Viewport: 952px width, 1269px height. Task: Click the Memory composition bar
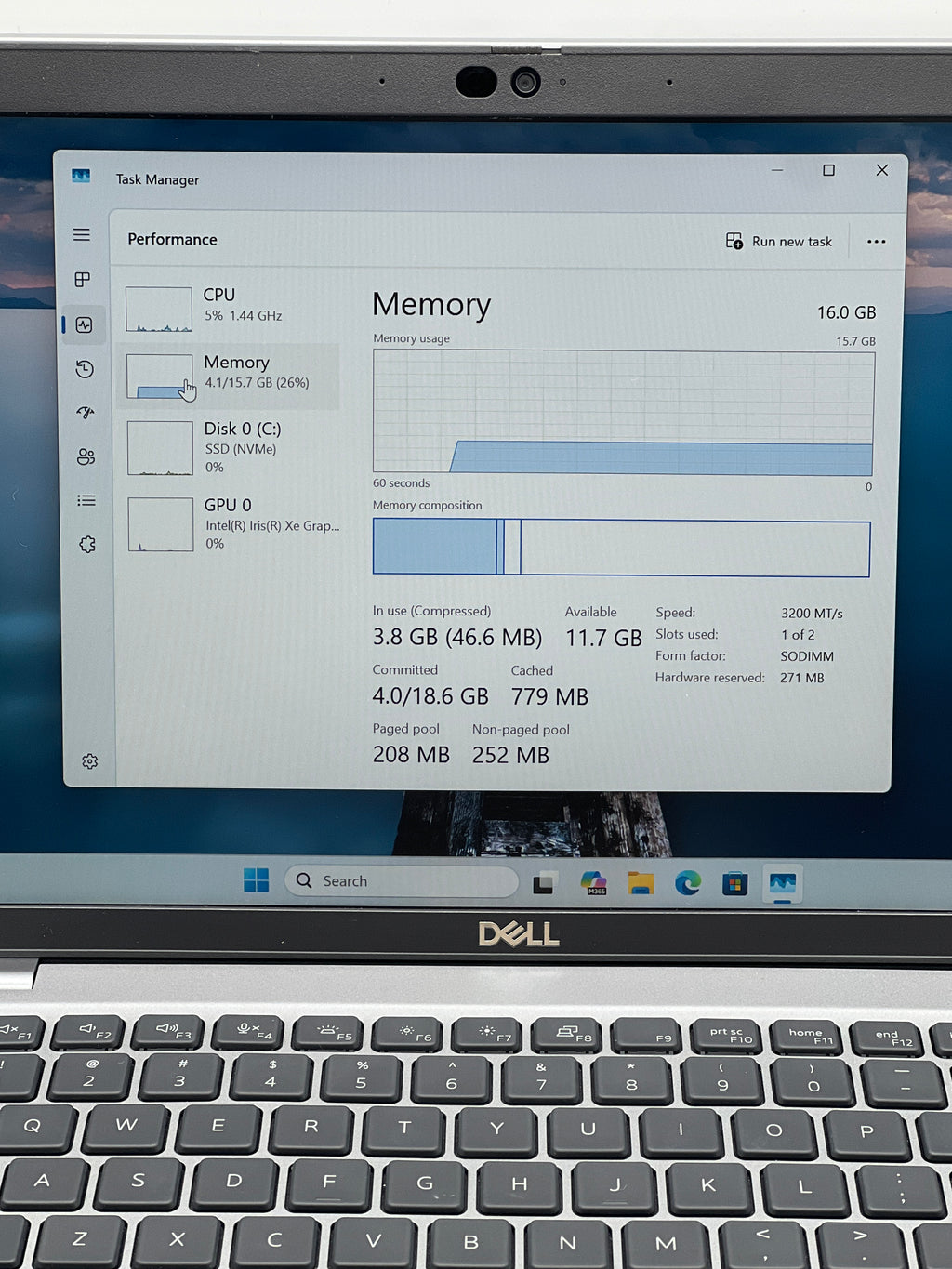pos(621,548)
